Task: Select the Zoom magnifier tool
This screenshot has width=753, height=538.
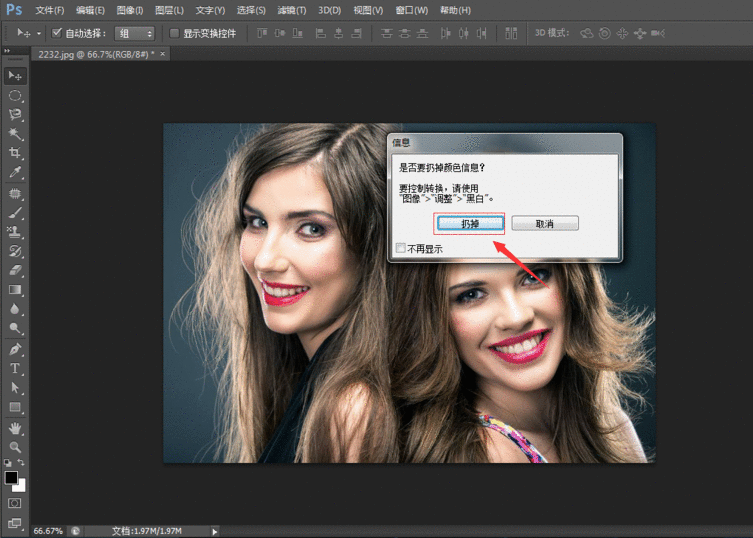Action: pyautogui.click(x=15, y=447)
